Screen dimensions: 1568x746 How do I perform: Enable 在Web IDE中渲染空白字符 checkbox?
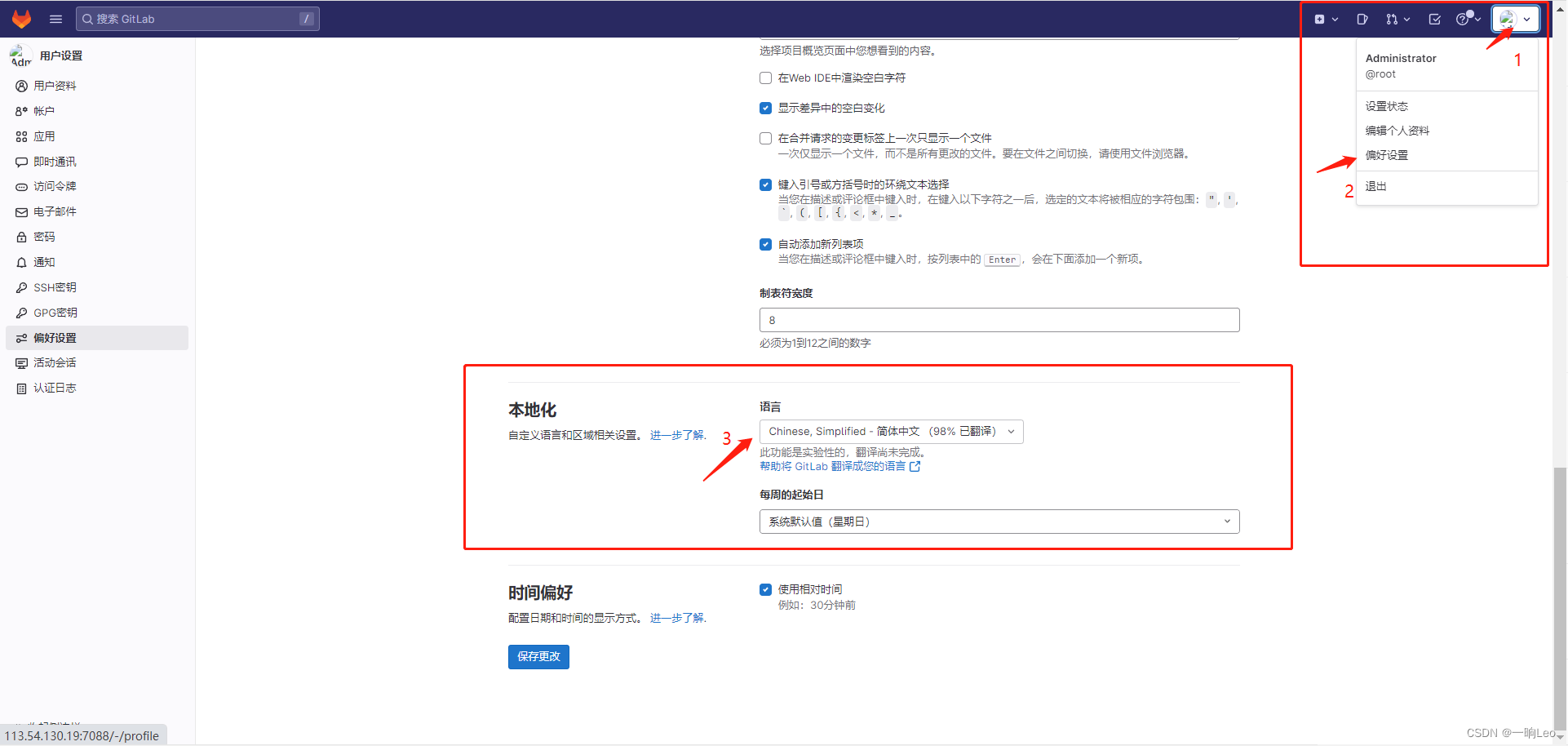coord(765,78)
